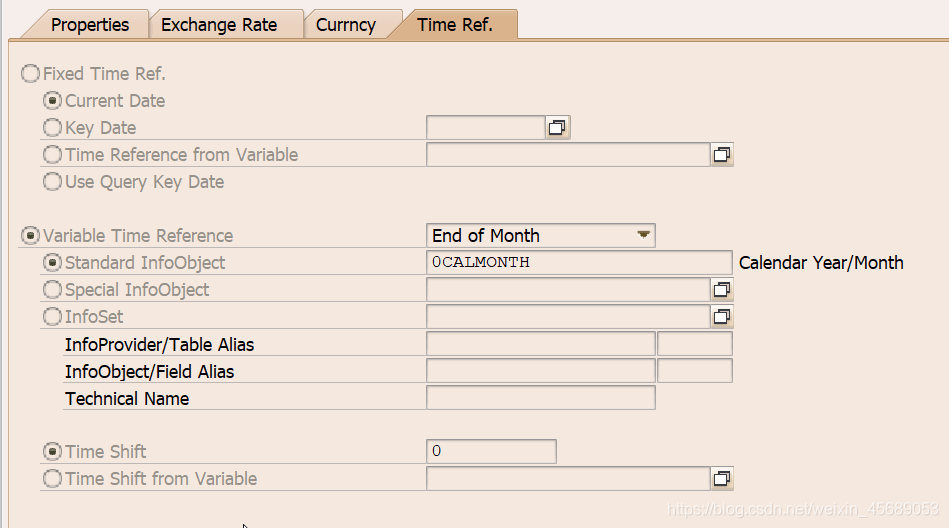The image size is (949, 528).
Task: Enable the InfoSet radio option
Action: click(52, 317)
